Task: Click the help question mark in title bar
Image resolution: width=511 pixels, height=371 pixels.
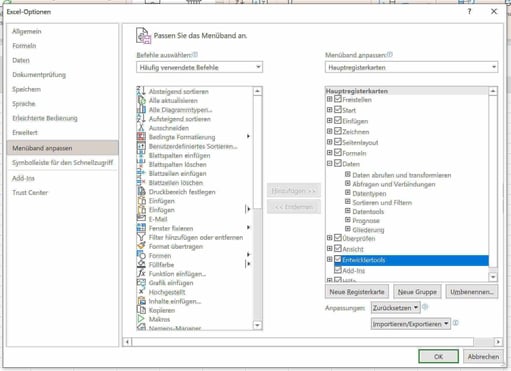Action: pyautogui.click(x=469, y=12)
